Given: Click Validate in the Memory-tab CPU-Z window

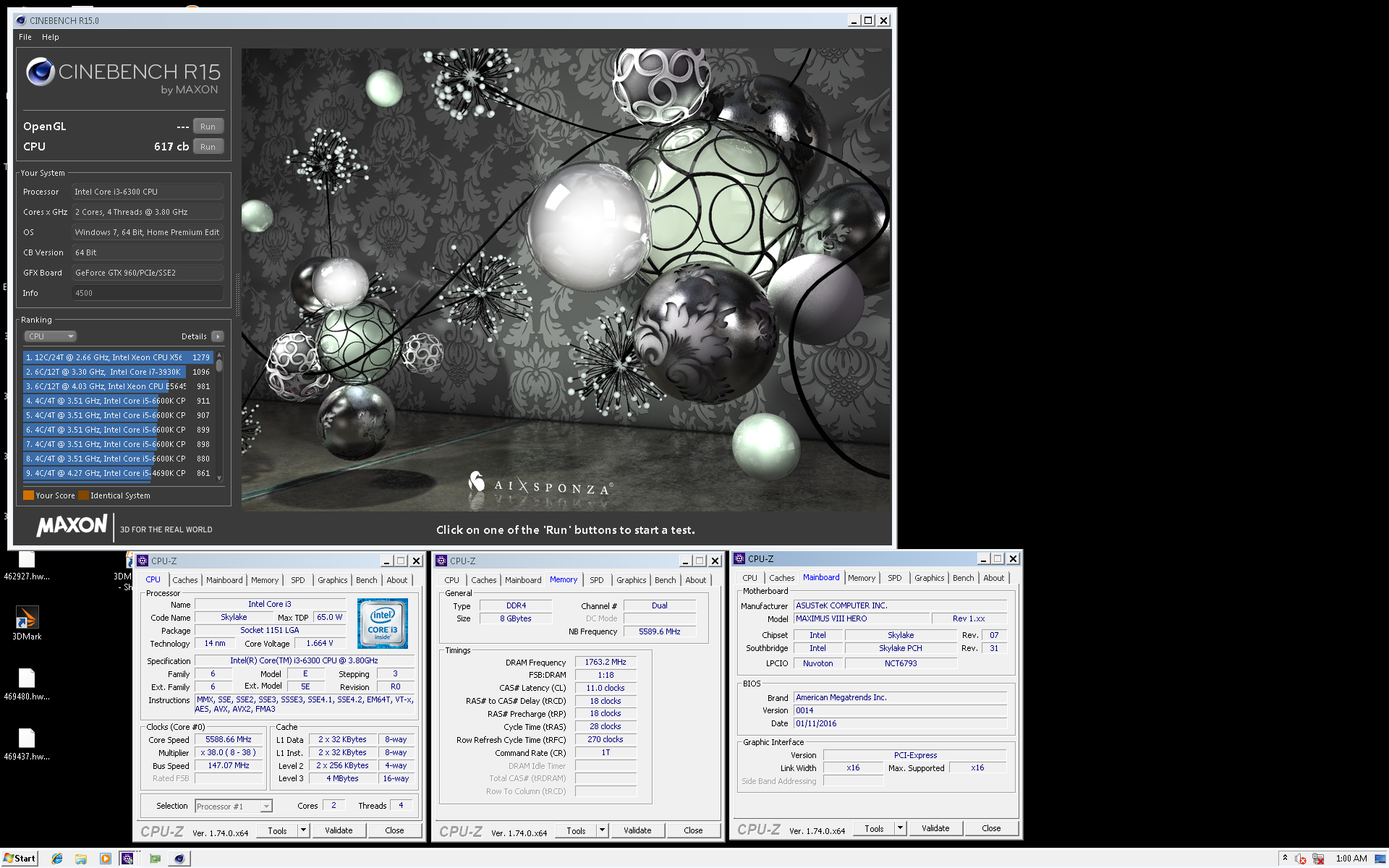Looking at the screenshot, I should tap(637, 830).
